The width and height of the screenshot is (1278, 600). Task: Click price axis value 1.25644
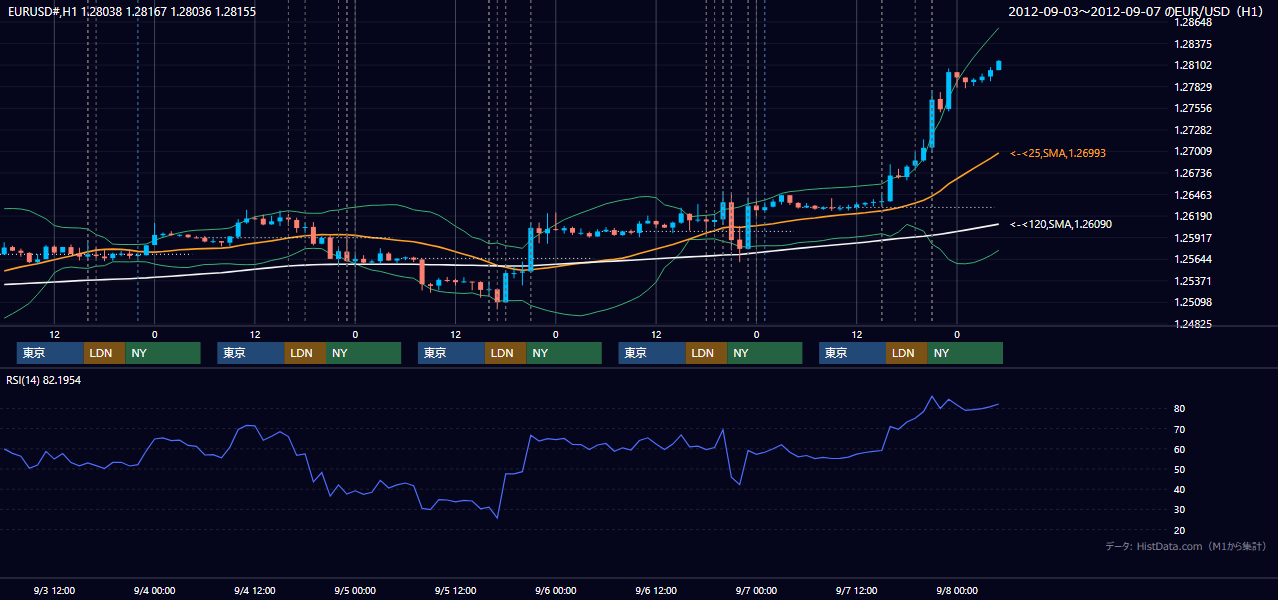tap(1192, 259)
